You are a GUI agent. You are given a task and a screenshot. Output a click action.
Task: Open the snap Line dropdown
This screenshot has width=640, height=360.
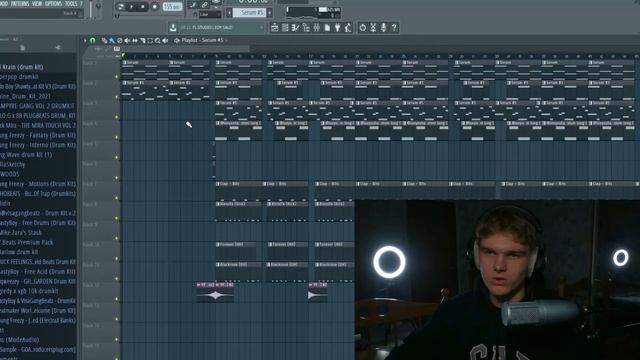(210, 14)
